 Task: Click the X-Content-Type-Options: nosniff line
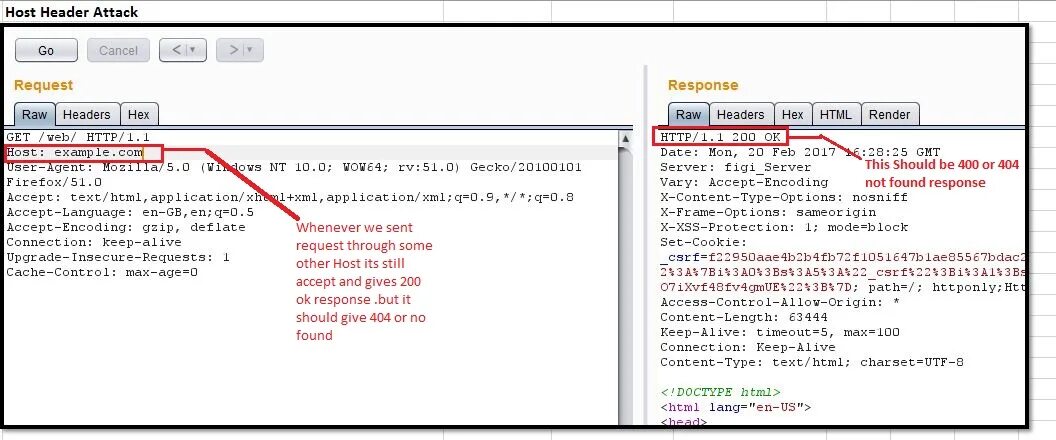(x=784, y=197)
